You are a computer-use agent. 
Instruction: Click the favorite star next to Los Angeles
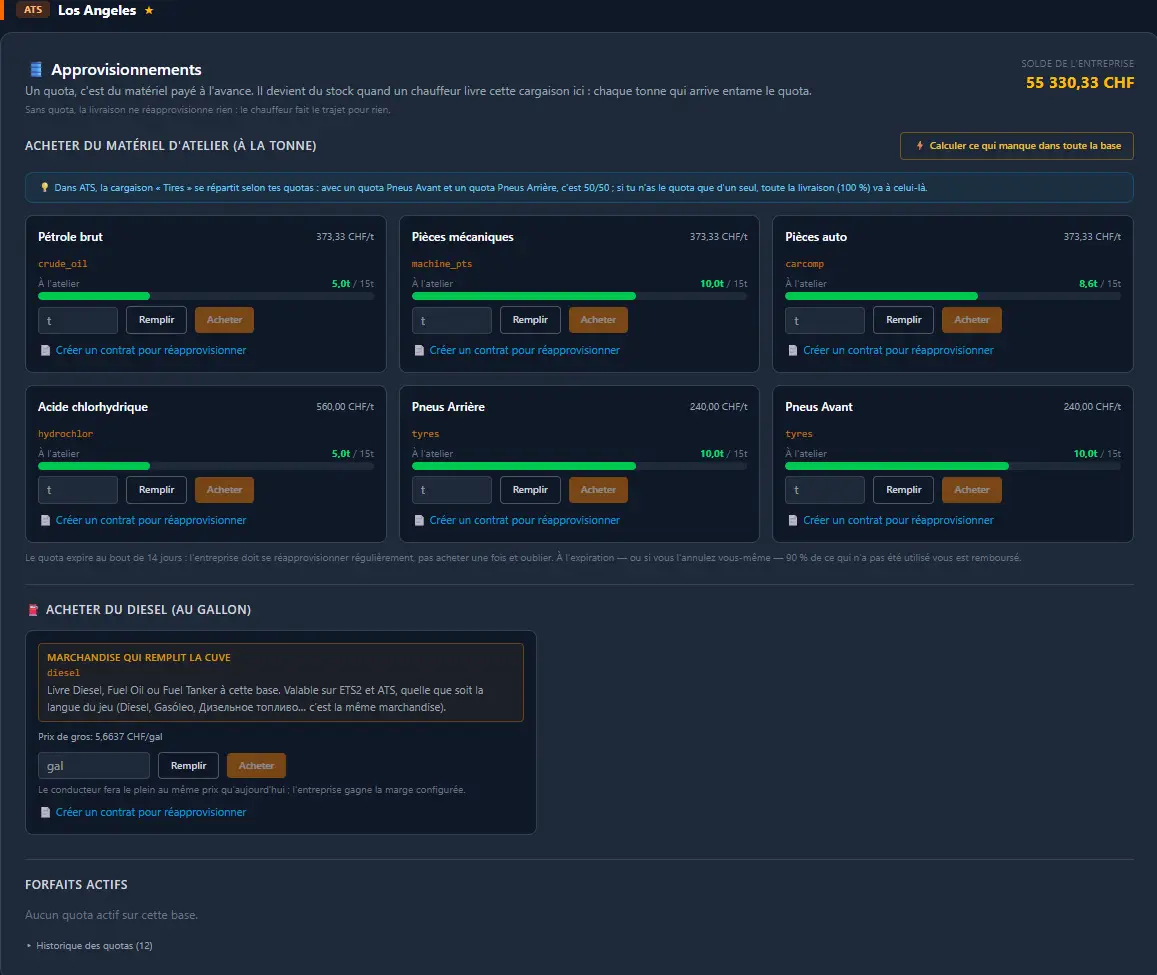click(149, 10)
